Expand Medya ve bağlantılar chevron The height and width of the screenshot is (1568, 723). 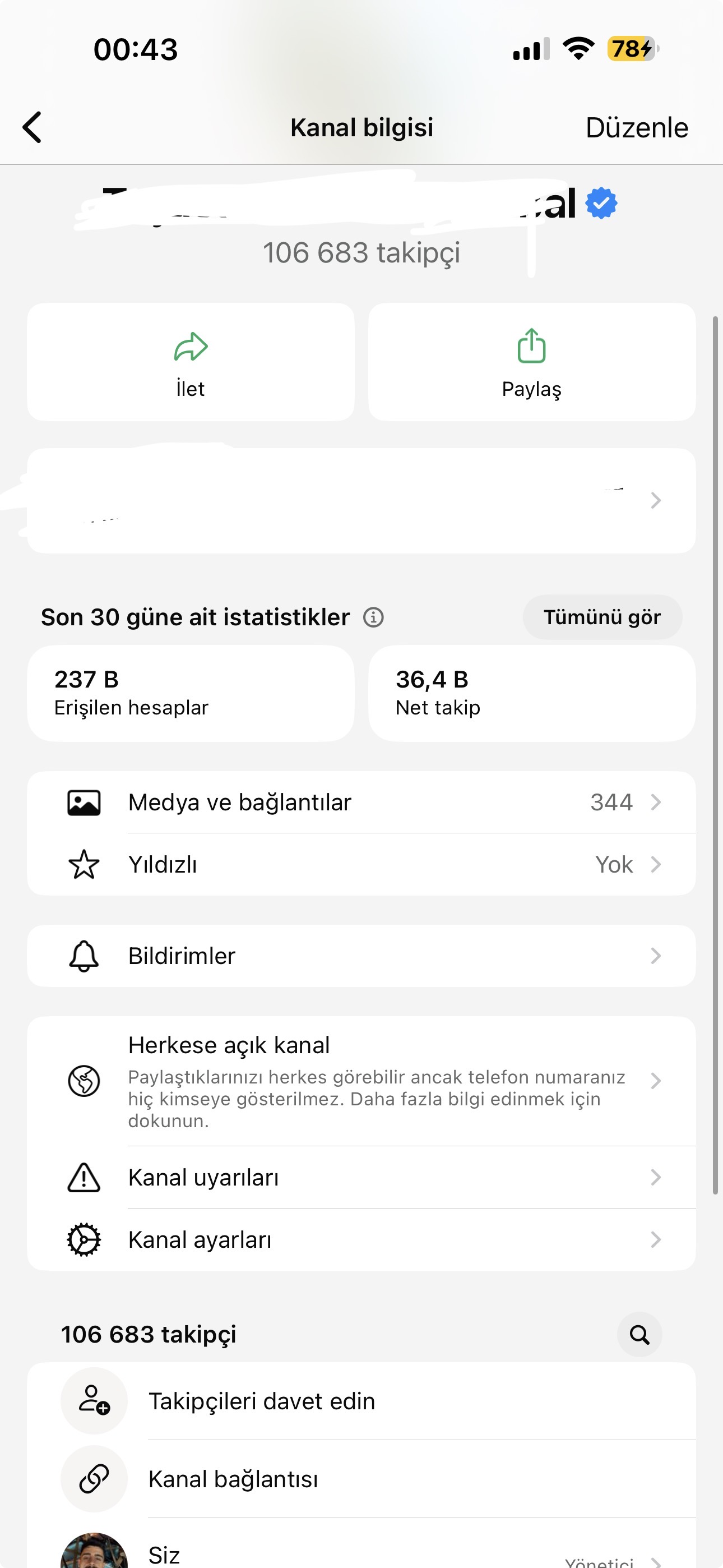[655, 803]
